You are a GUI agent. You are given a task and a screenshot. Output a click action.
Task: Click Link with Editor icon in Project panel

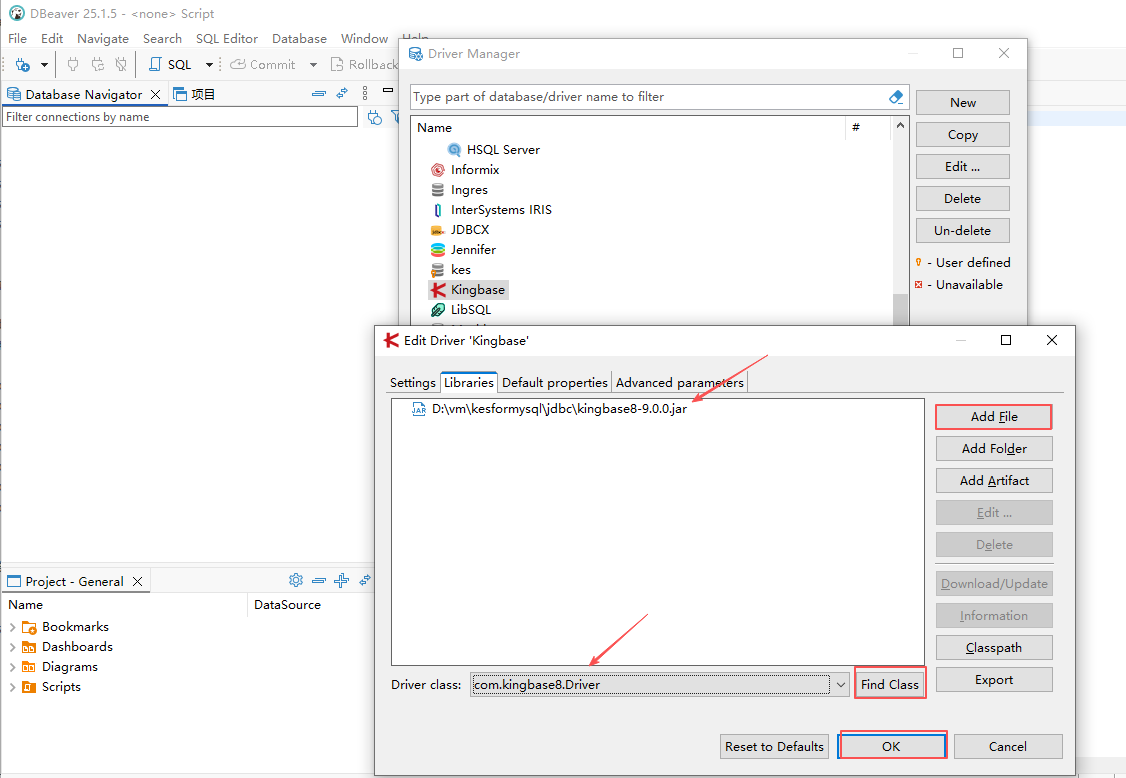[365, 580]
